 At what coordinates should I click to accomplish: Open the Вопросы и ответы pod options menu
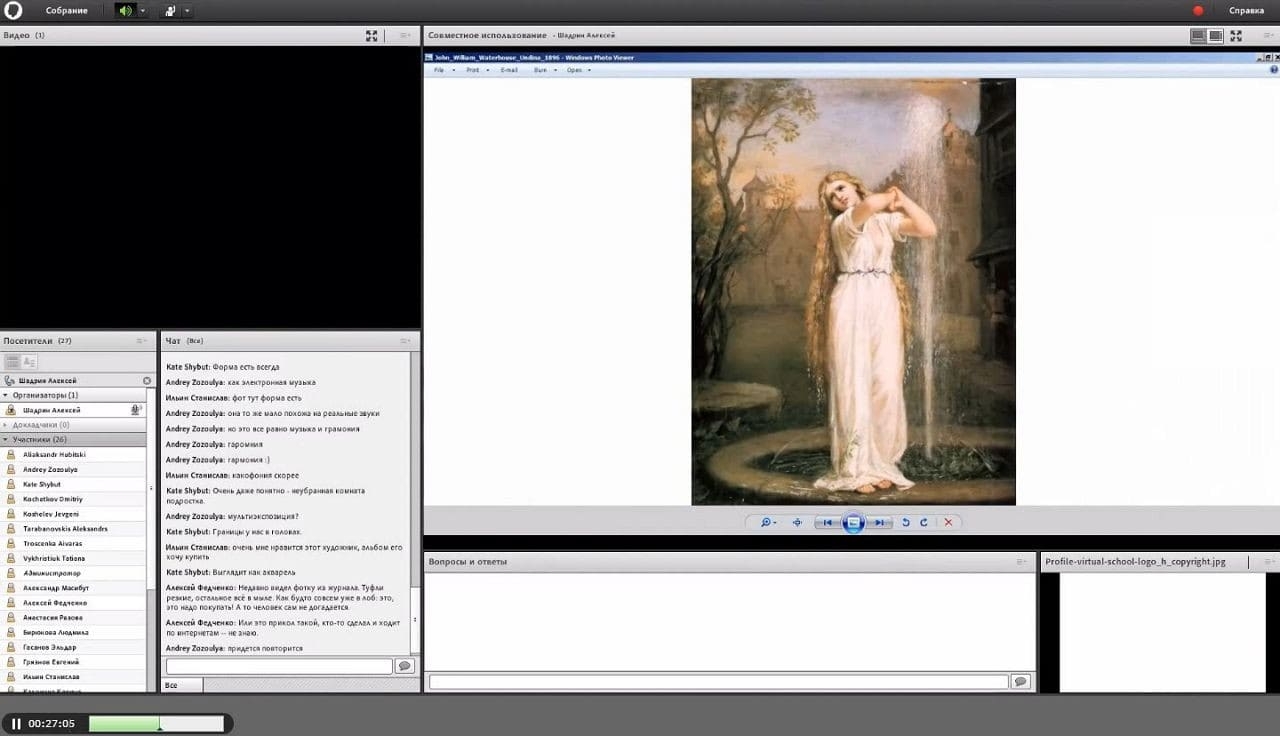tap(1022, 562)
